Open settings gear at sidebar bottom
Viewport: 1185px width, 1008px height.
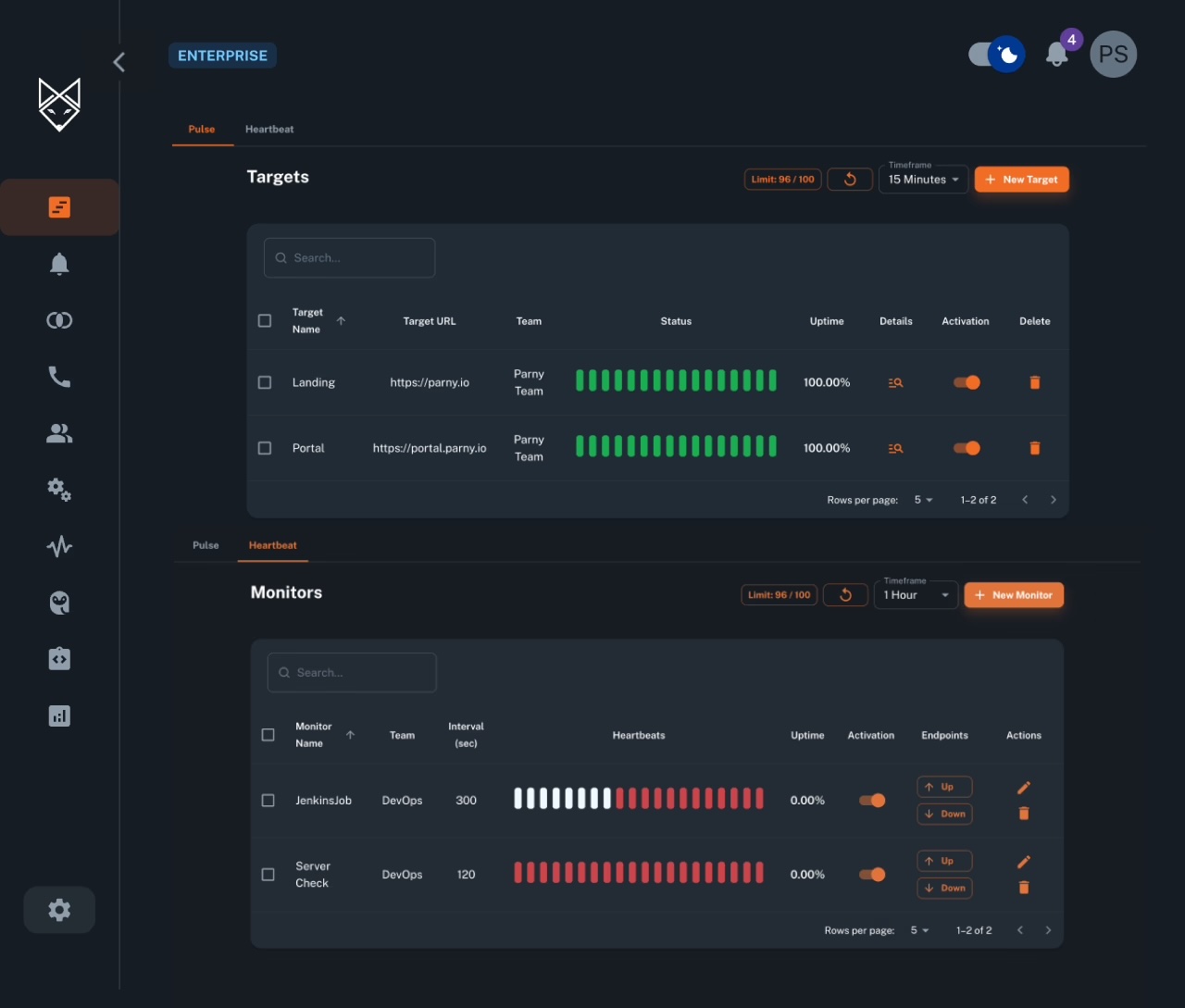[x=59, y=910]
